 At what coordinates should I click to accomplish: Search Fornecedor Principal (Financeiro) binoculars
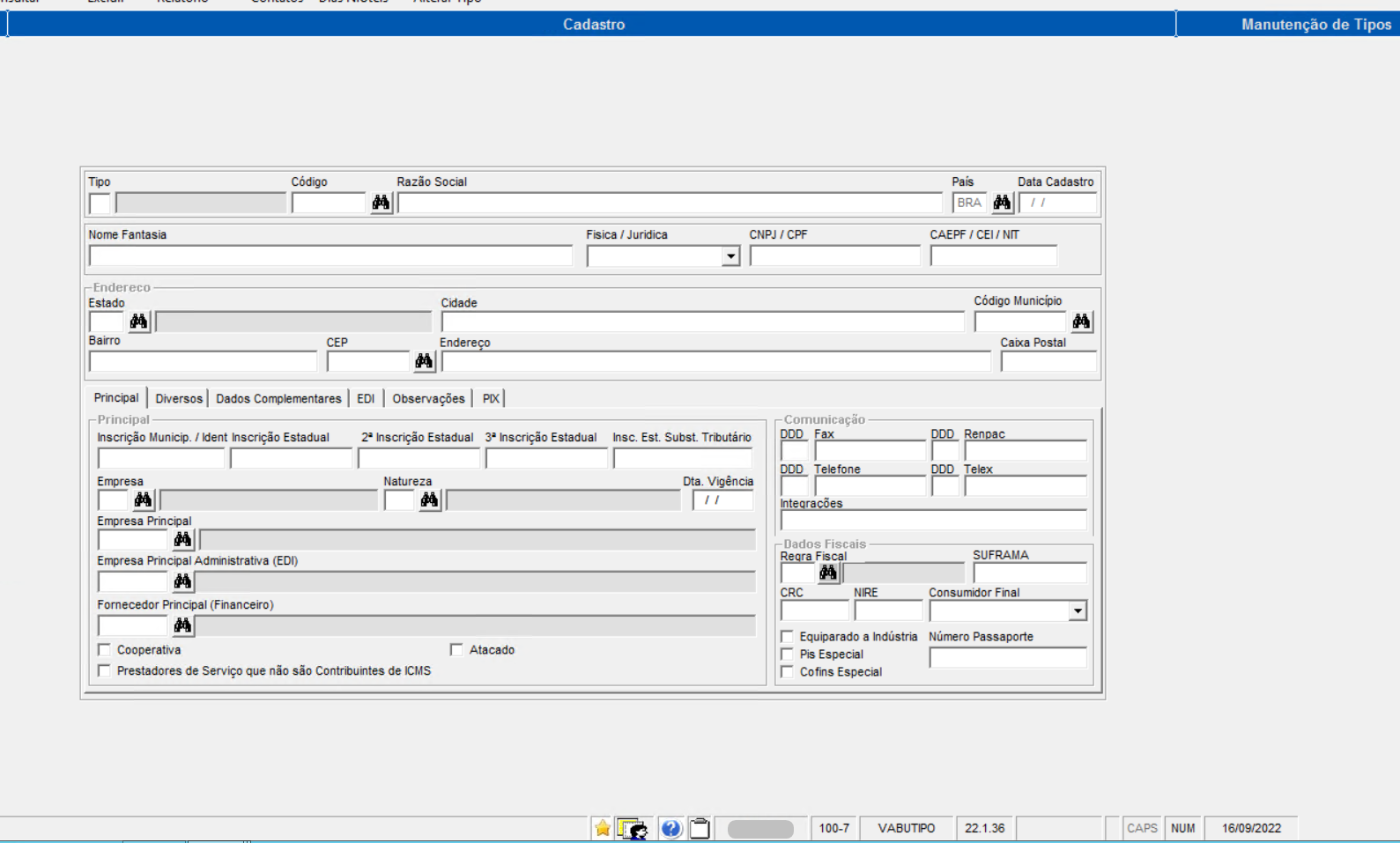click(182, 625)
